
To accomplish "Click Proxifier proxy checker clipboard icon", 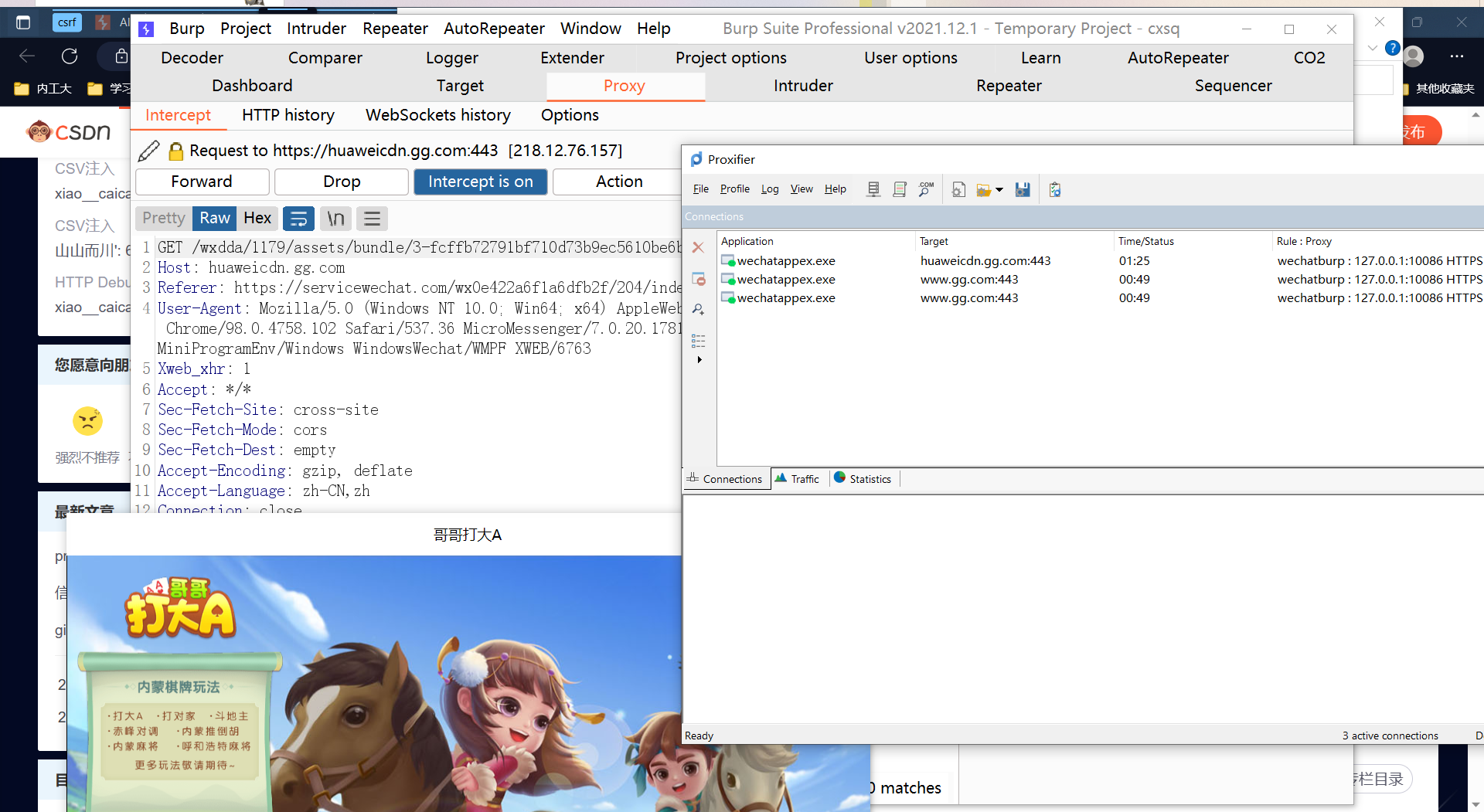I will point(1055,189).
